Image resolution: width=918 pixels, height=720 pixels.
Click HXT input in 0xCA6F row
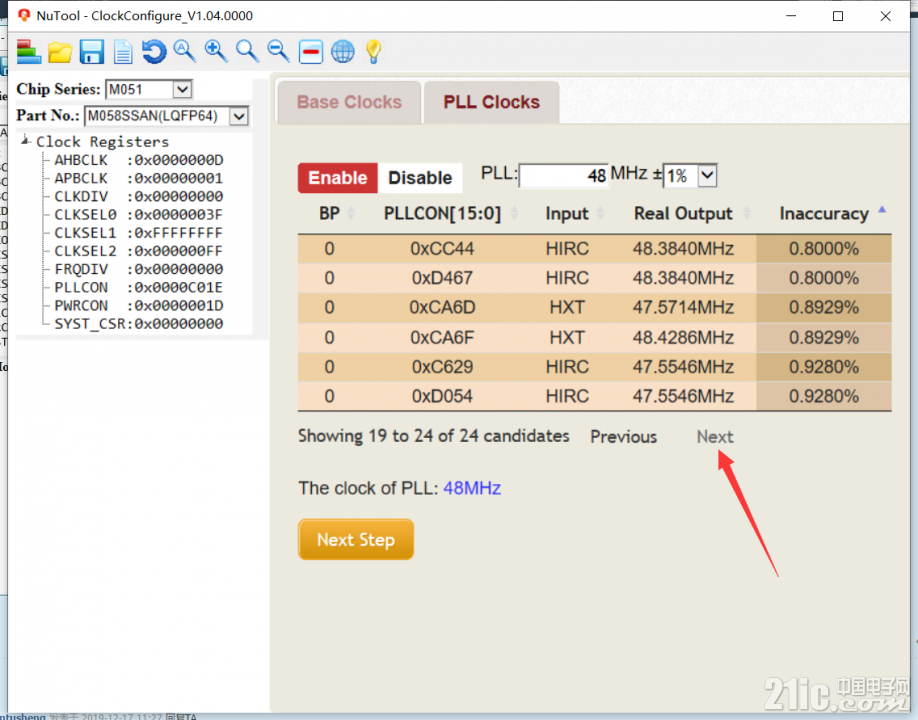point(567,338)
